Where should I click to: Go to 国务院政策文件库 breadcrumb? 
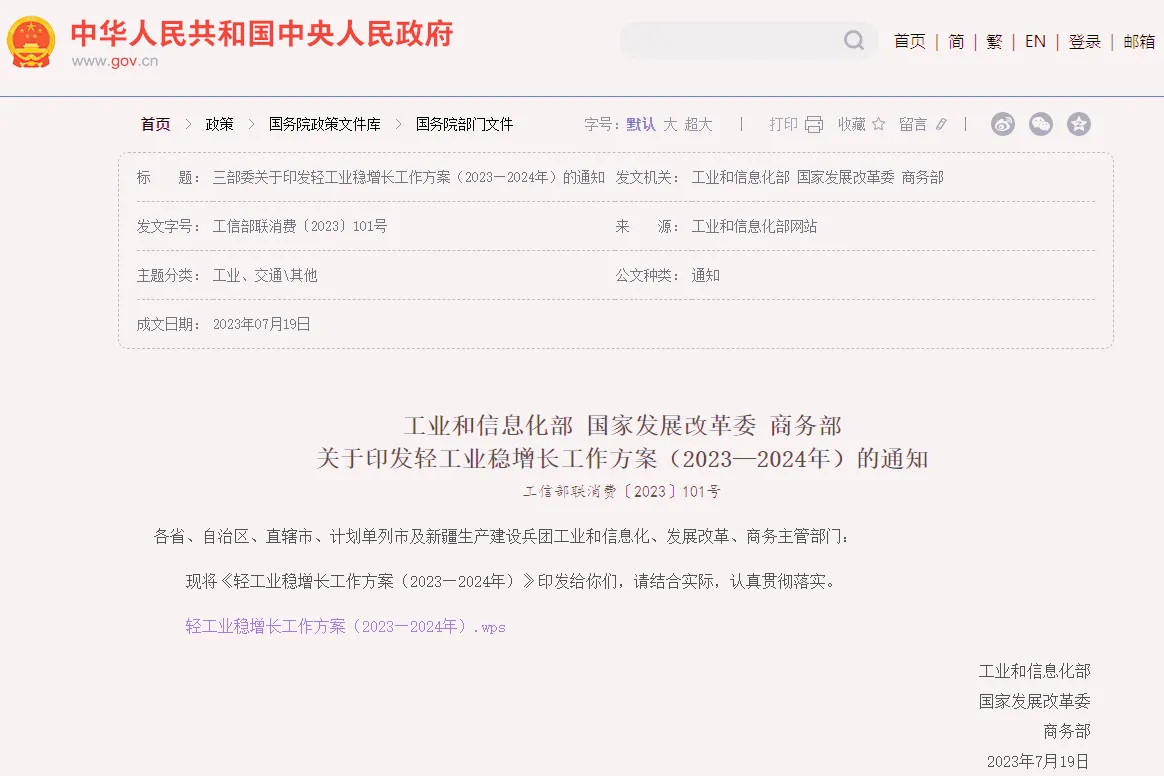(324, 124)
